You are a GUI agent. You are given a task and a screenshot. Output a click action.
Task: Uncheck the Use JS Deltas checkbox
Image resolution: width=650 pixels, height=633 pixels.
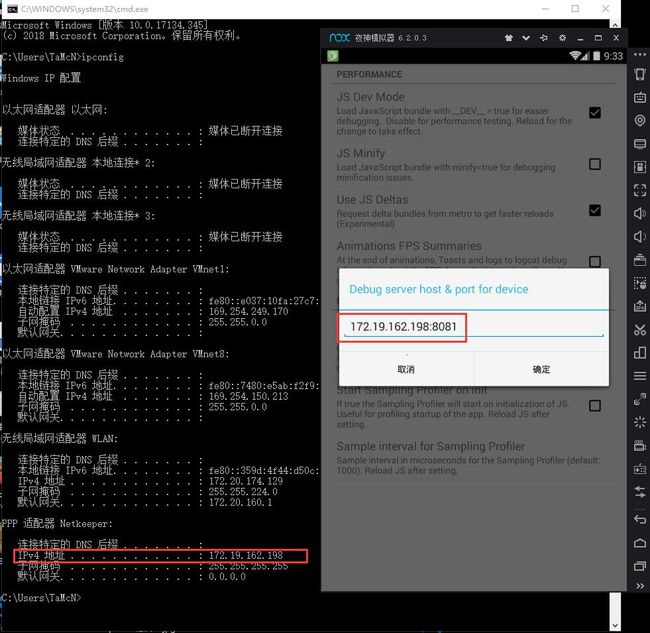pyautogui.click(x=595, y=211)
